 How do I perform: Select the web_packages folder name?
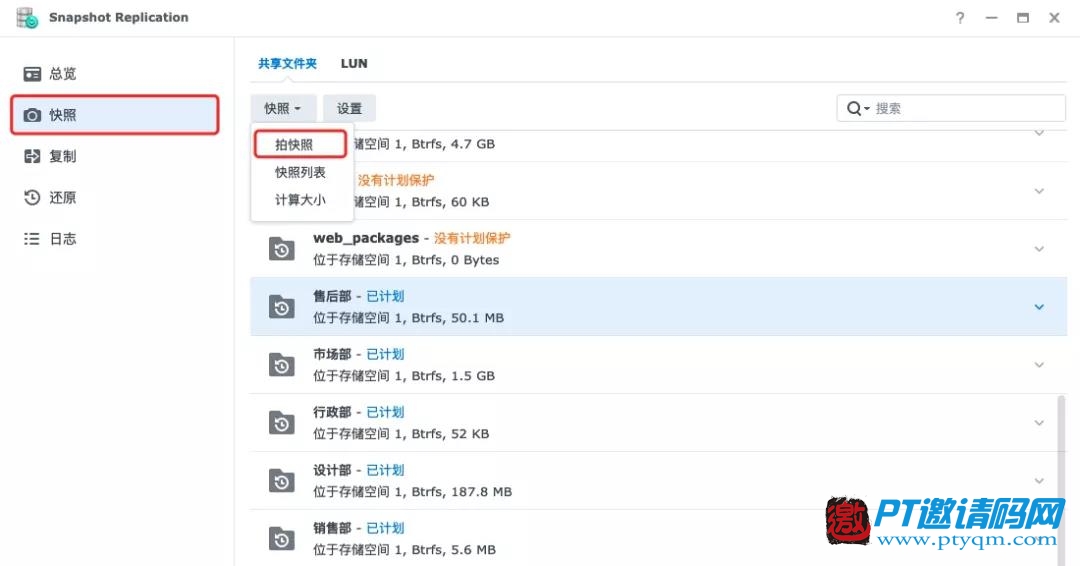(366, 238)
